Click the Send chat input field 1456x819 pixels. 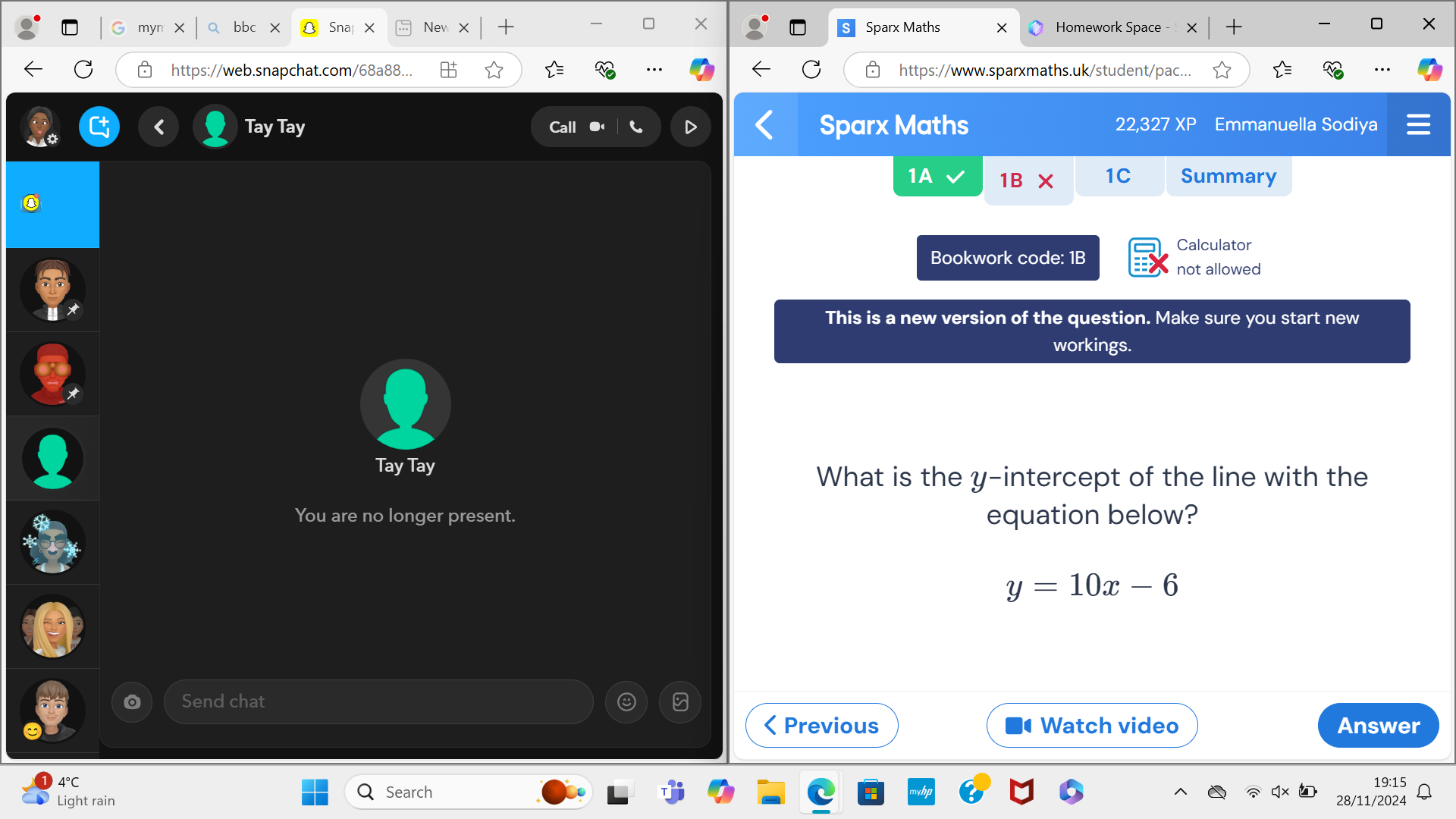pyautogui.click(x=378, y=701)
